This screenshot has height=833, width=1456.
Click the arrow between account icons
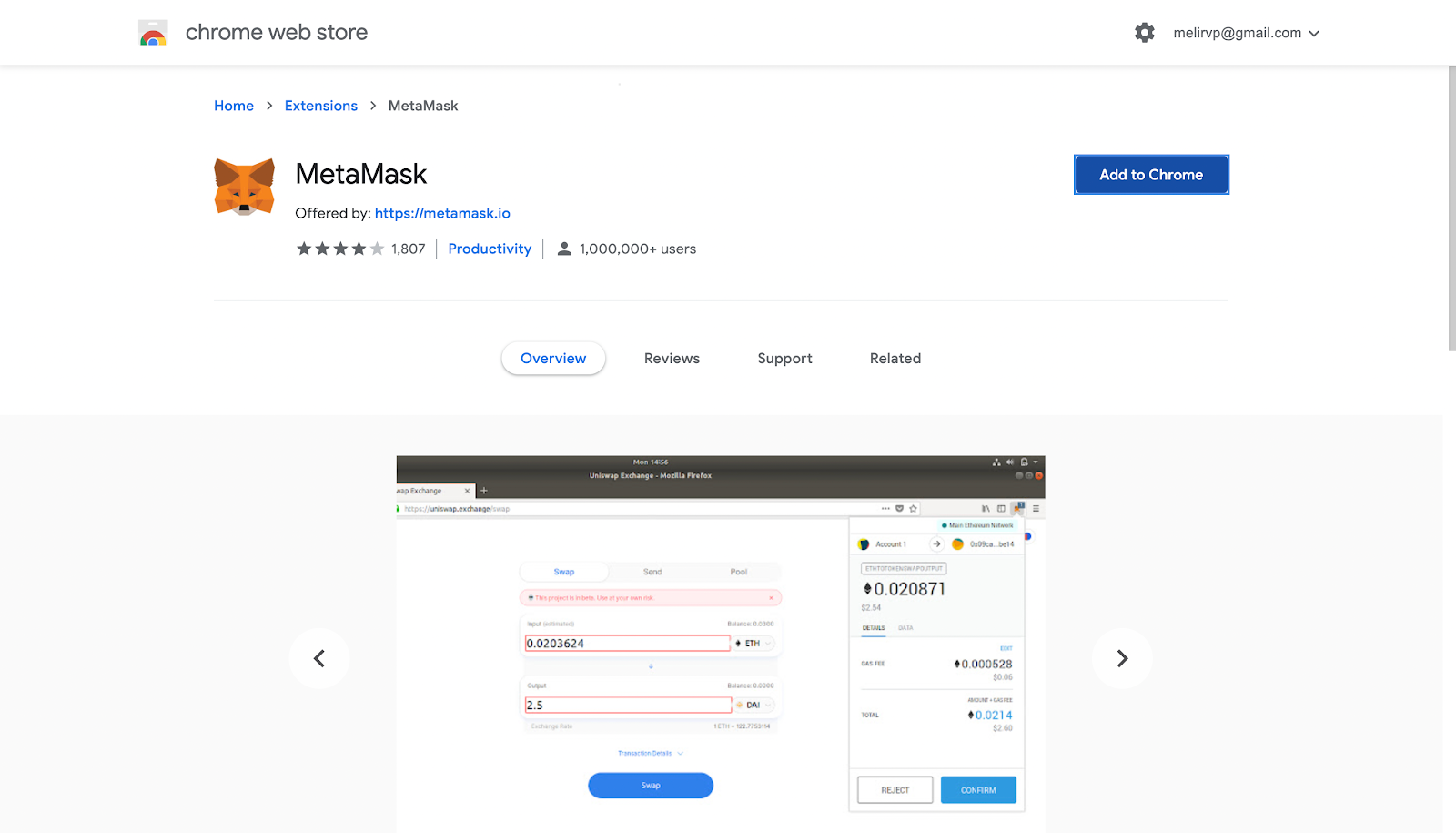pyautogui.click(x=936, y=544)
